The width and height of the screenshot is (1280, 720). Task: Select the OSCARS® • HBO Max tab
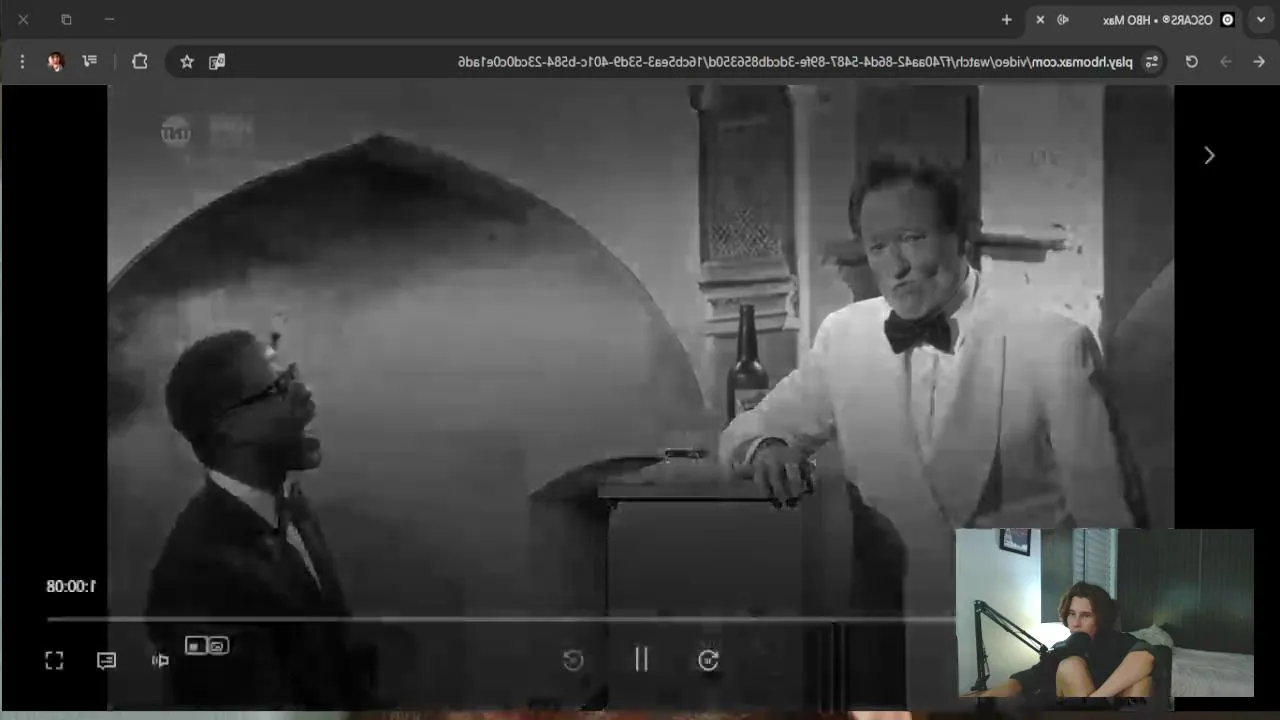1136,19
